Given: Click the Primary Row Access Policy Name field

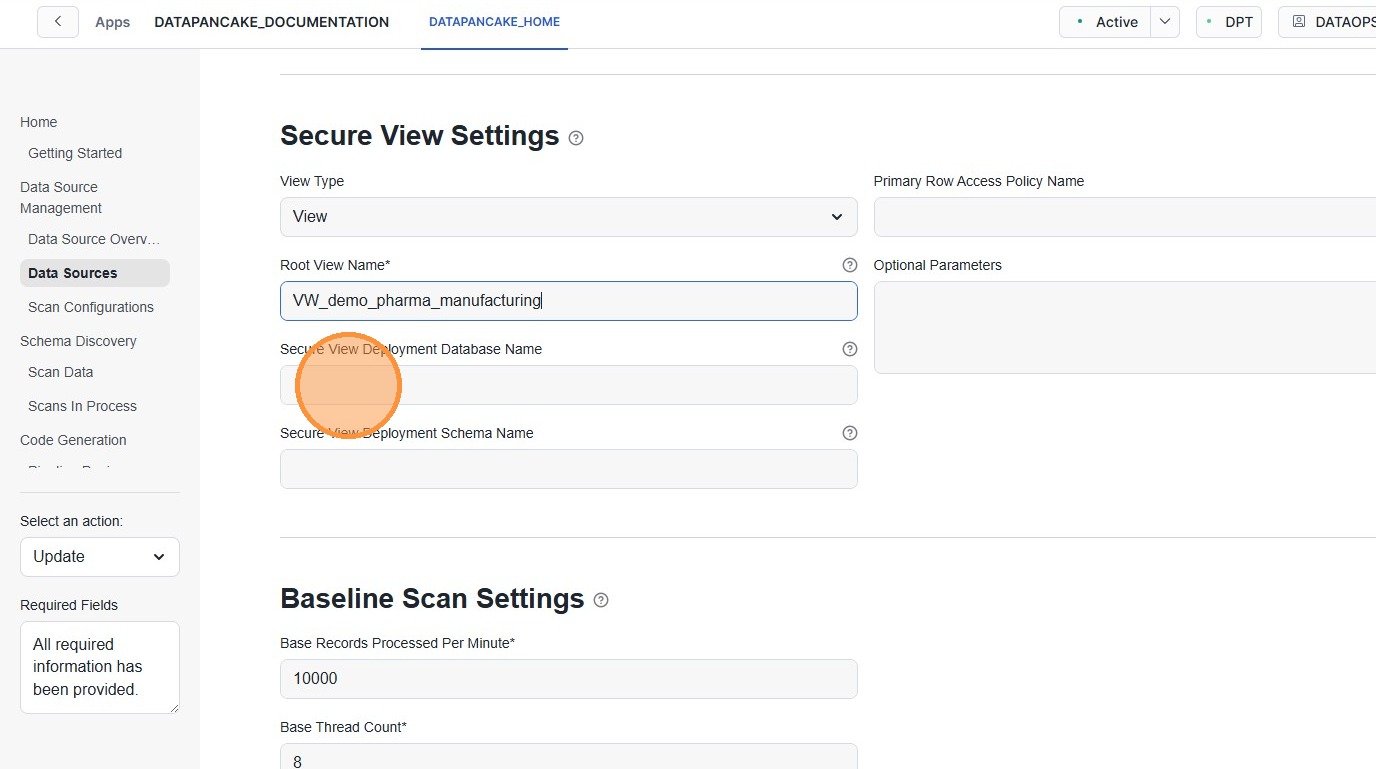Looking at the screenshot, I should coord(1124,217).
